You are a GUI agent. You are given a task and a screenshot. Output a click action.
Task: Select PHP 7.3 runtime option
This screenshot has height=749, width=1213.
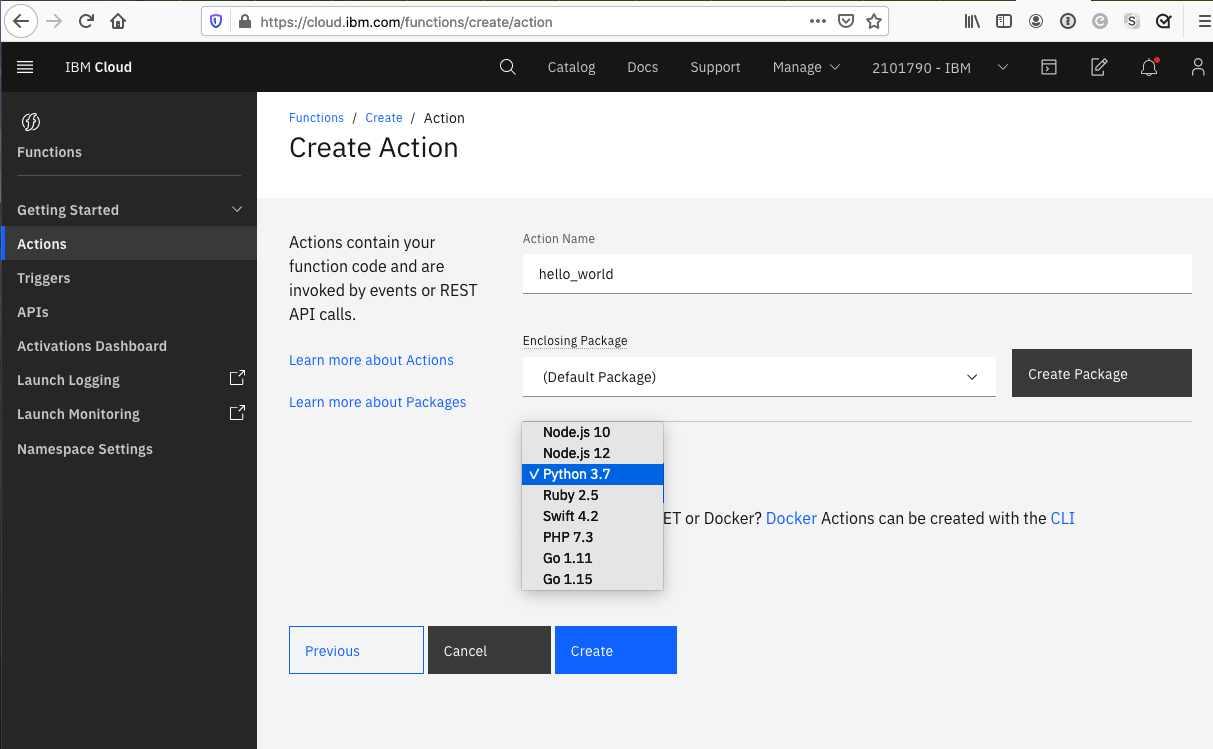click(x=593, y=537)
